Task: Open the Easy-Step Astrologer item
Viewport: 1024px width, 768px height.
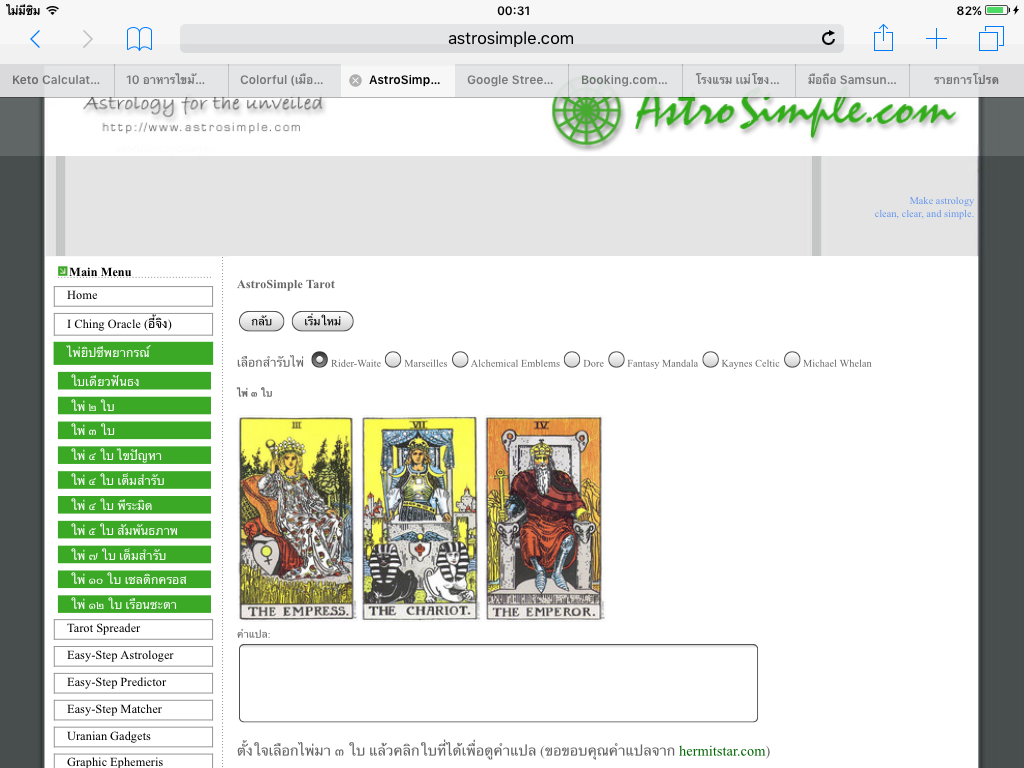Action: [133, 656]
